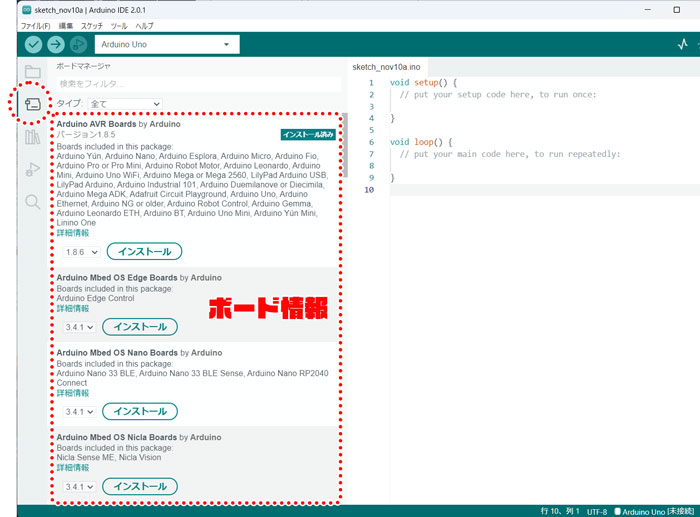Click the void setup() line in editor
The width and height of the screenshot is (700, 517).
pos(423,83)
